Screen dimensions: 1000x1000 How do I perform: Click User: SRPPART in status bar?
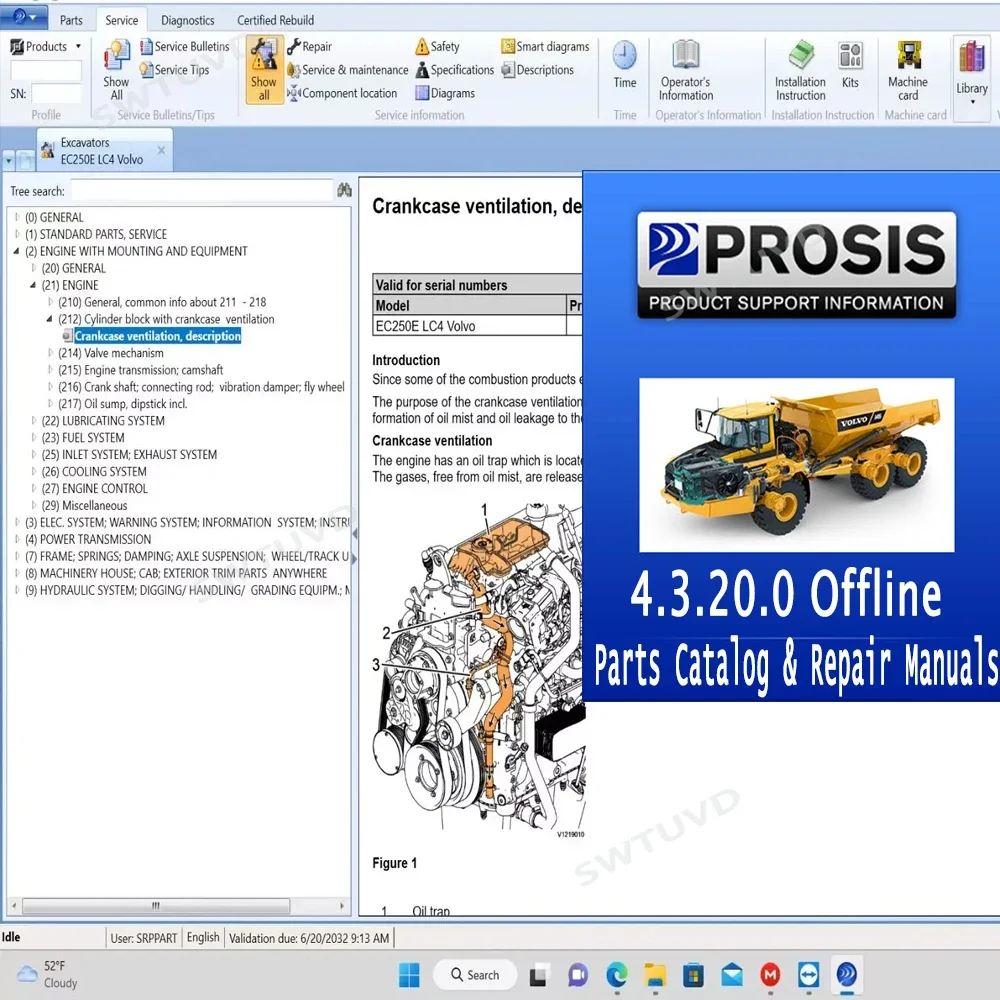[x=143, y=938]
